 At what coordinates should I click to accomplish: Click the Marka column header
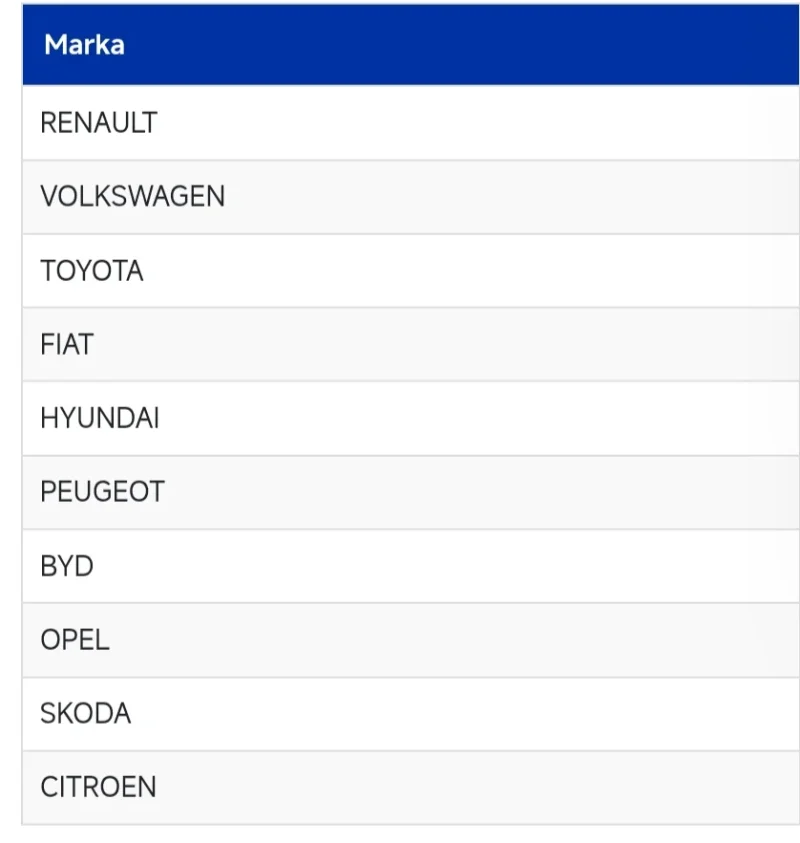point(84,45)
